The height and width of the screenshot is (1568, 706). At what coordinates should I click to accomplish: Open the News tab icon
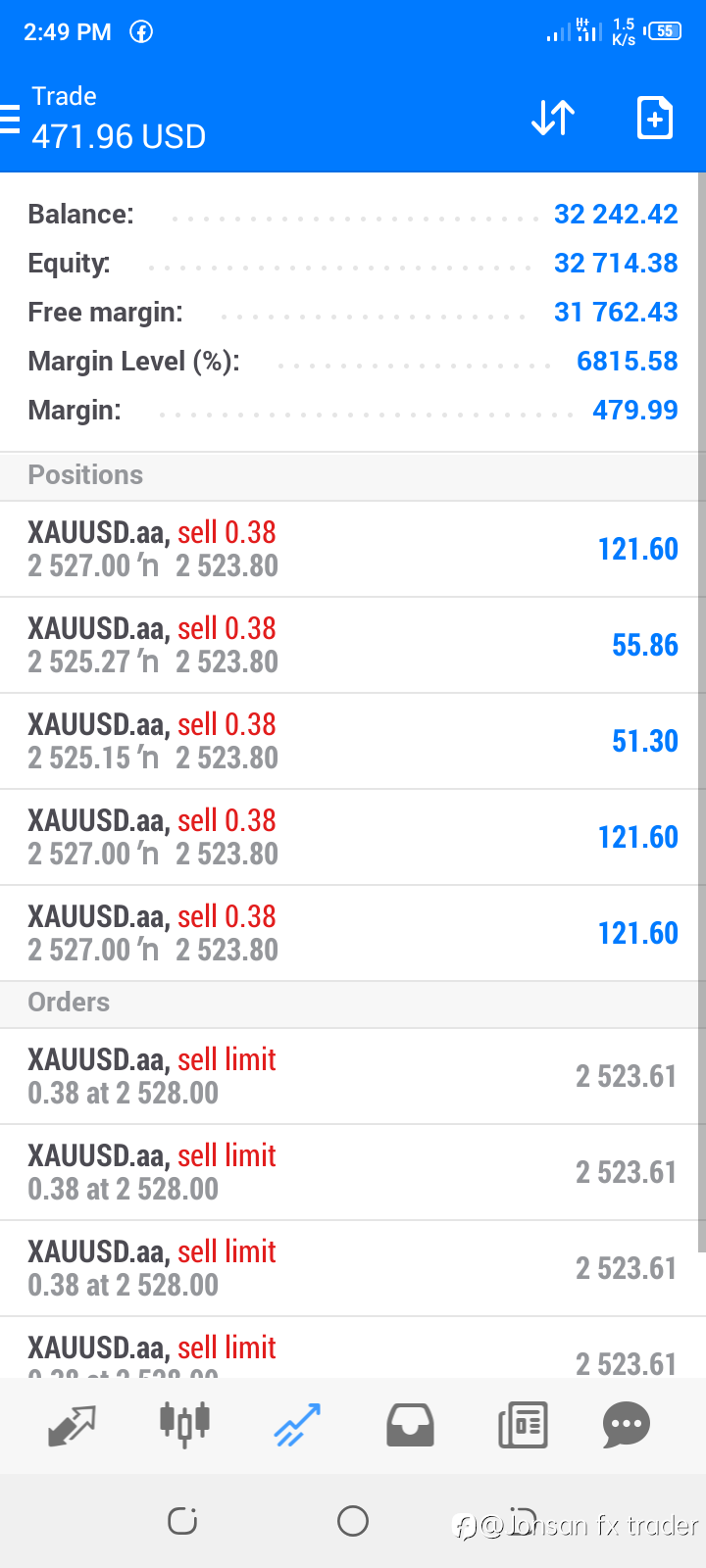(x=523, y=1425)
